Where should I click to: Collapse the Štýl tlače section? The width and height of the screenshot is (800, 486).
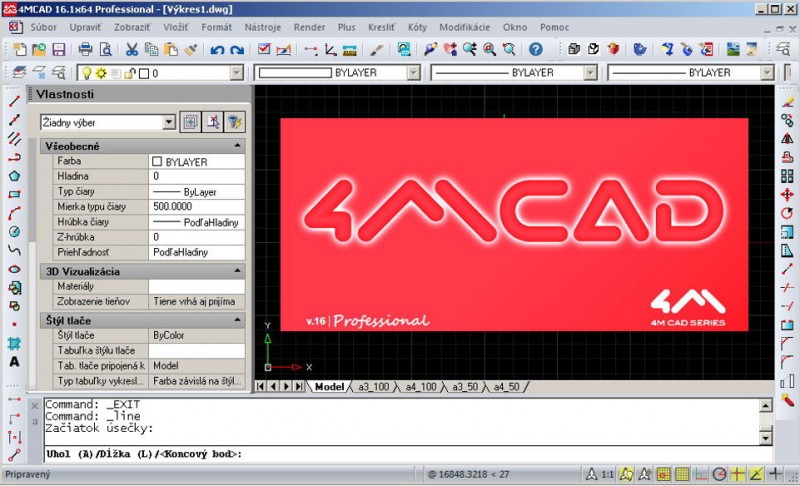(237, 320)
